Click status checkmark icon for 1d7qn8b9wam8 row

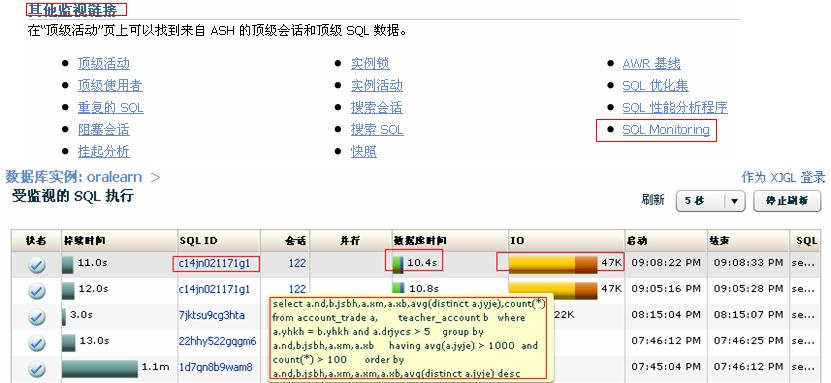point(37,369)
